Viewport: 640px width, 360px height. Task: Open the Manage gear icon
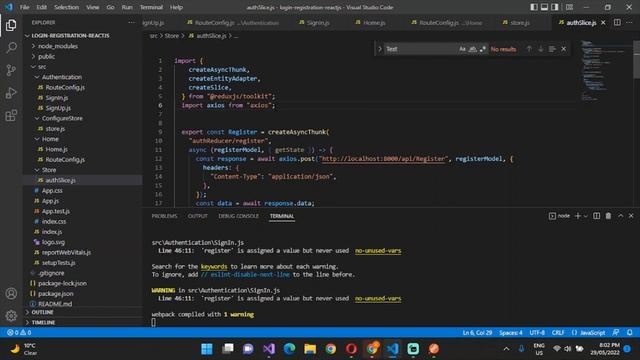pyautogui.click(x=11, y=316)
